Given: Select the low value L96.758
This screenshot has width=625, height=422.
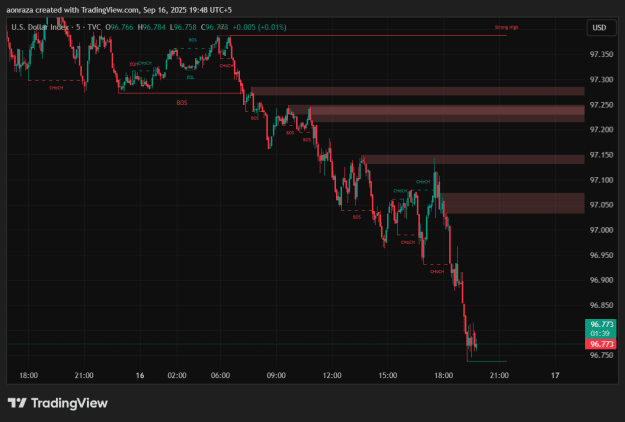Looking at the screenshot, I should (x=183, y=27).
